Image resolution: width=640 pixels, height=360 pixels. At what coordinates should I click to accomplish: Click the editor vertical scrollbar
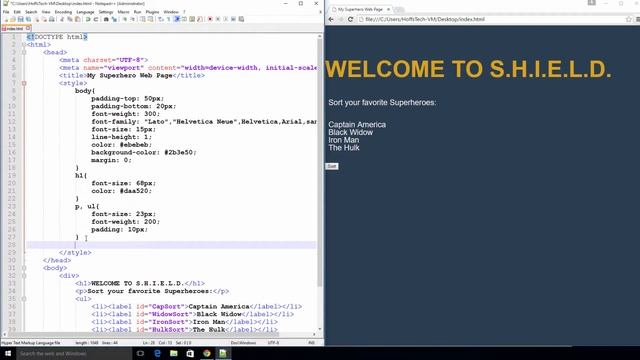[x=320, y=163]
